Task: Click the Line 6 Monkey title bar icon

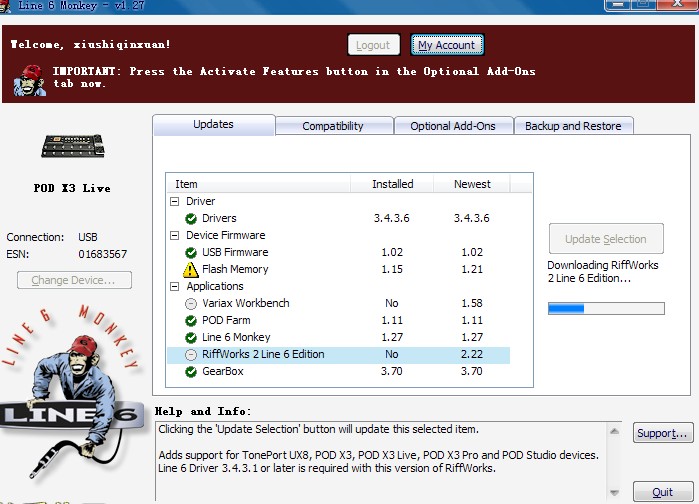Action: click(x=5, y=6)
